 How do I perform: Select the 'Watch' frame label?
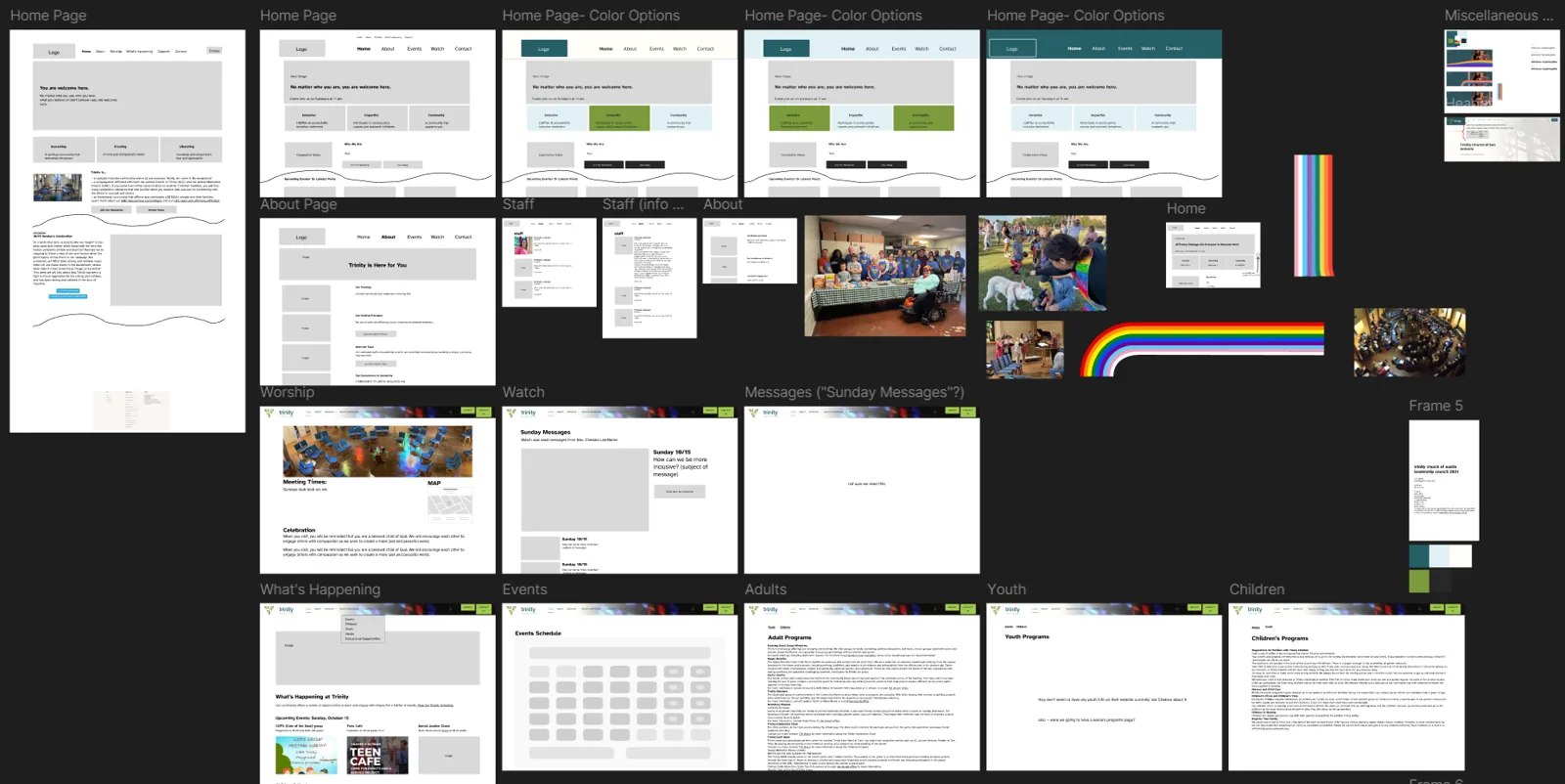tap(523, 392)
